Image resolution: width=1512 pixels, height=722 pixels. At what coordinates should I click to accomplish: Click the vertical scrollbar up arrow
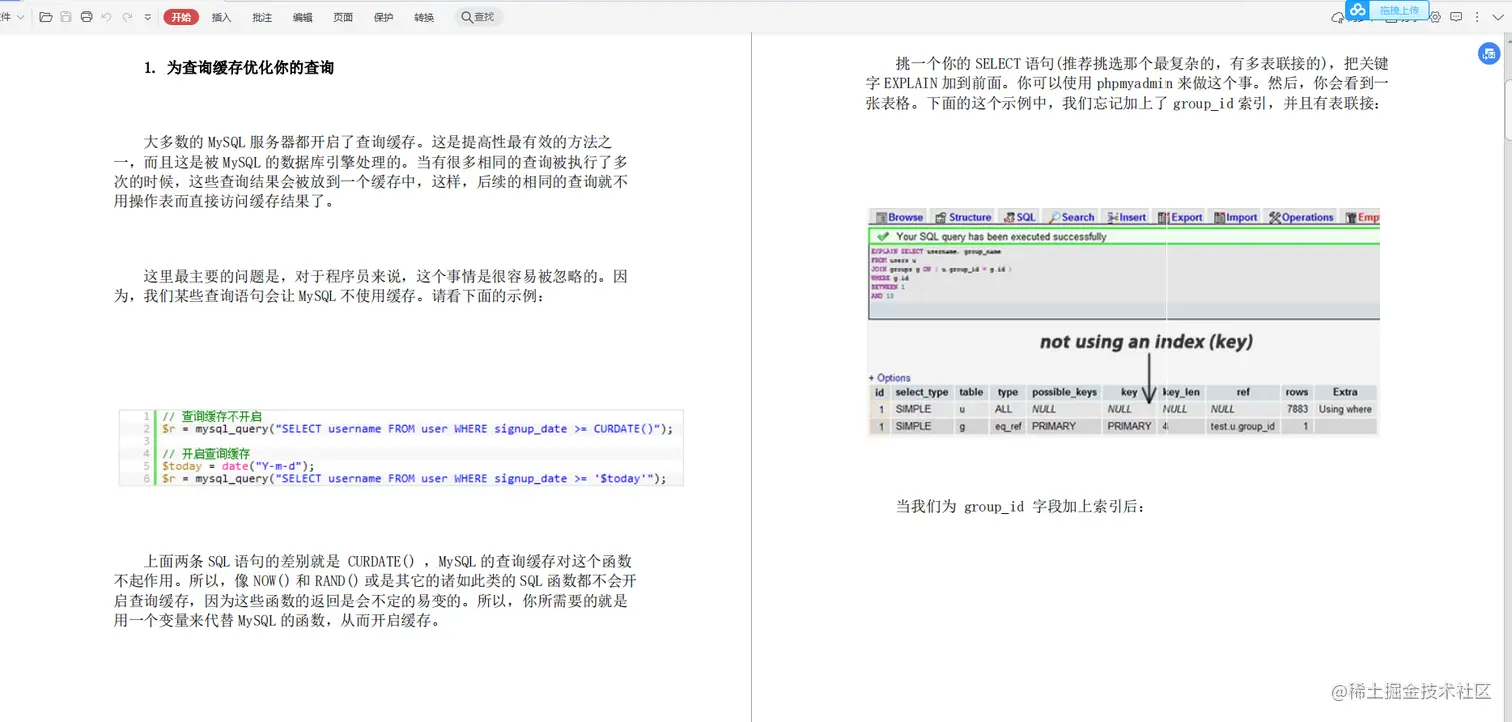(x=1508, y=42)
